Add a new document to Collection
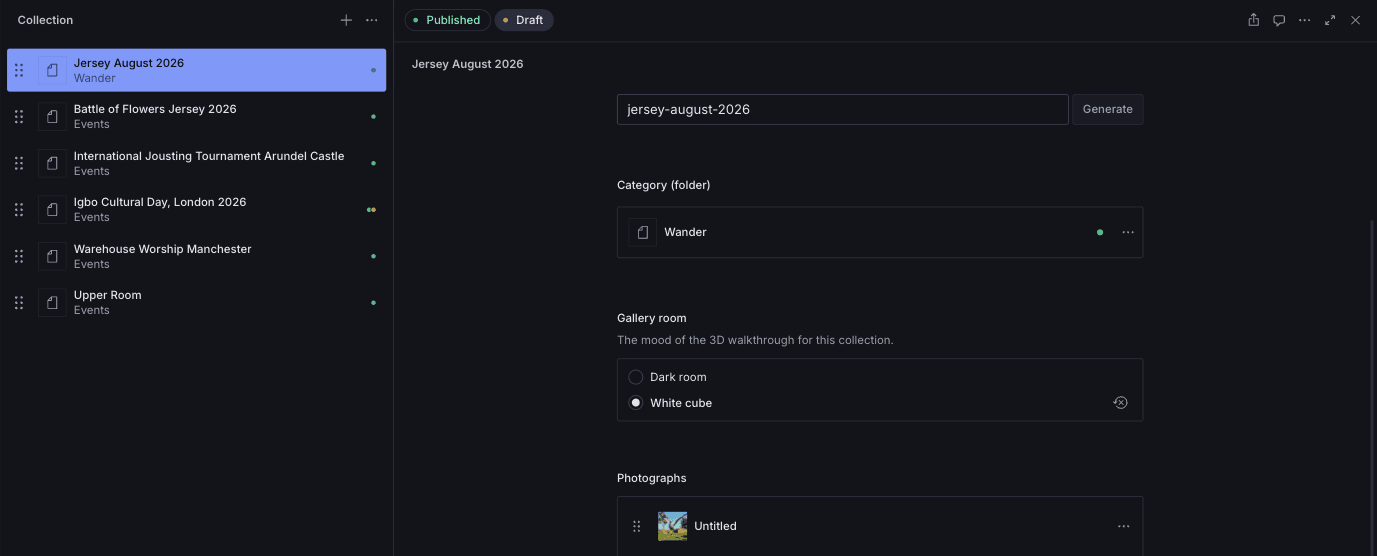 point(346,20)
